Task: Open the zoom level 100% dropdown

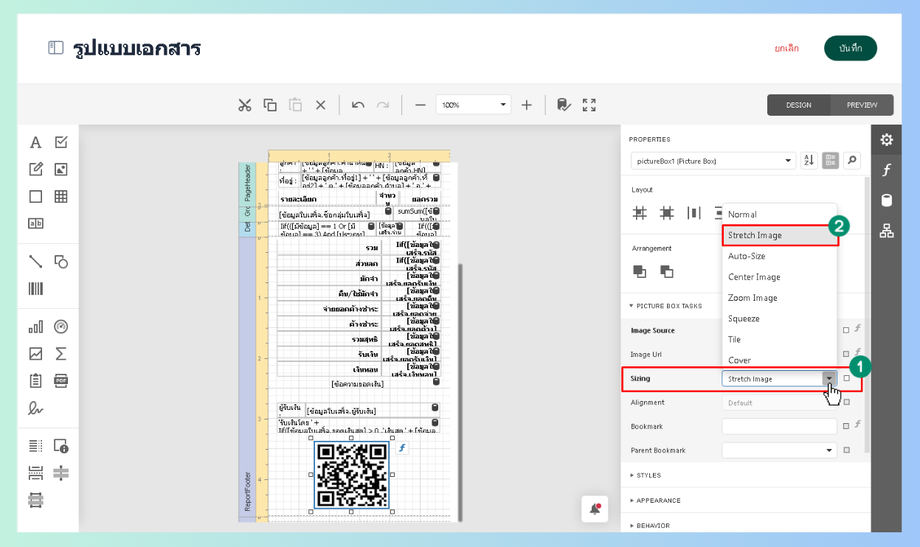Action: point(503,105)
